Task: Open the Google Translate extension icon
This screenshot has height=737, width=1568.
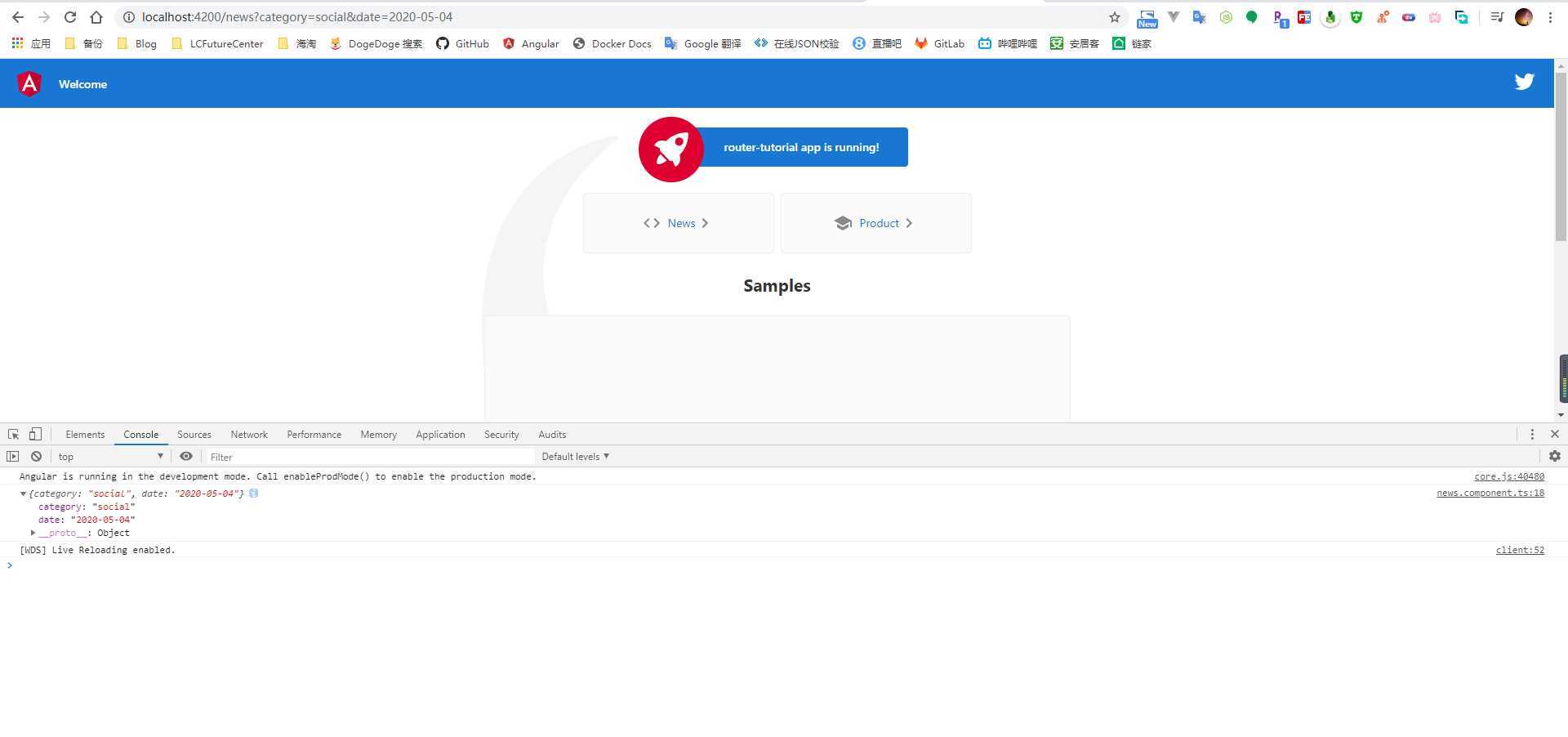Action: 1200,16
